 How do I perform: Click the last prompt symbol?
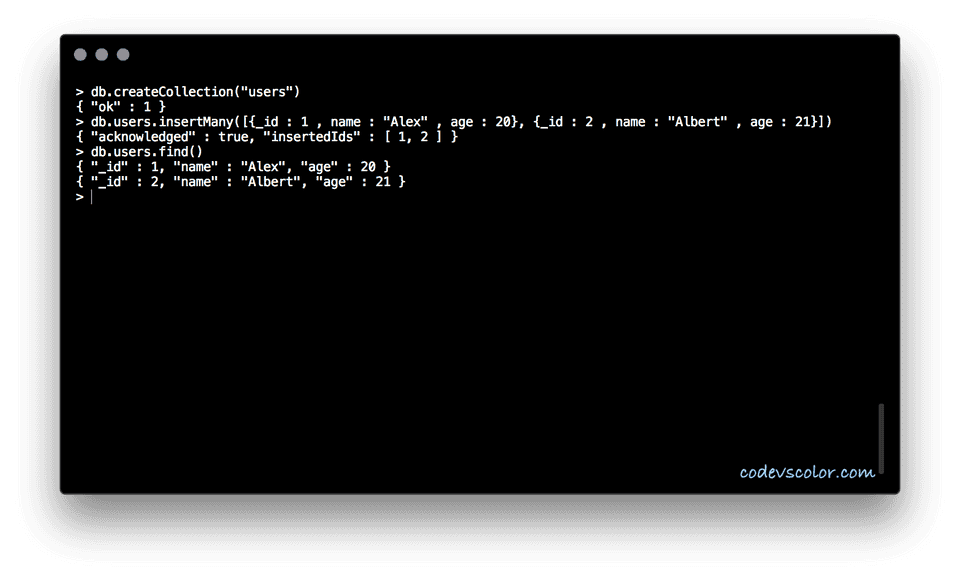pos(80,197)
